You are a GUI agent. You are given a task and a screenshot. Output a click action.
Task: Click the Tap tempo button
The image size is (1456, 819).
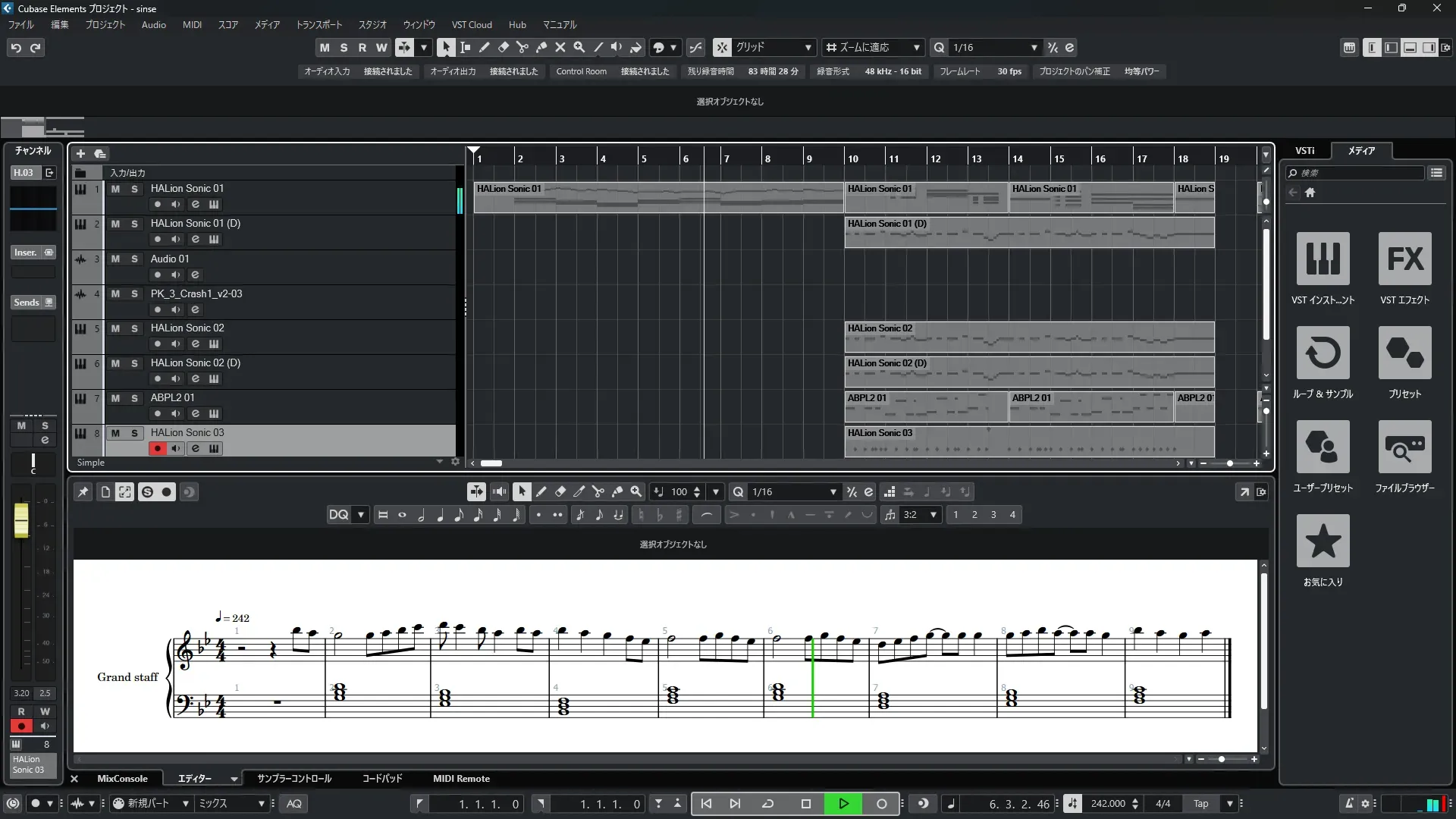click(1200, 803)
